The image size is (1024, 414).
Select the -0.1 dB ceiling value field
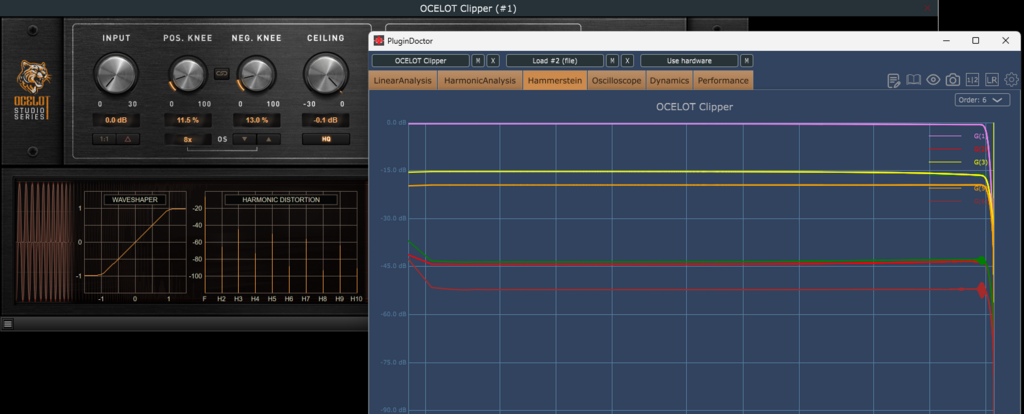tap(326, 120)
